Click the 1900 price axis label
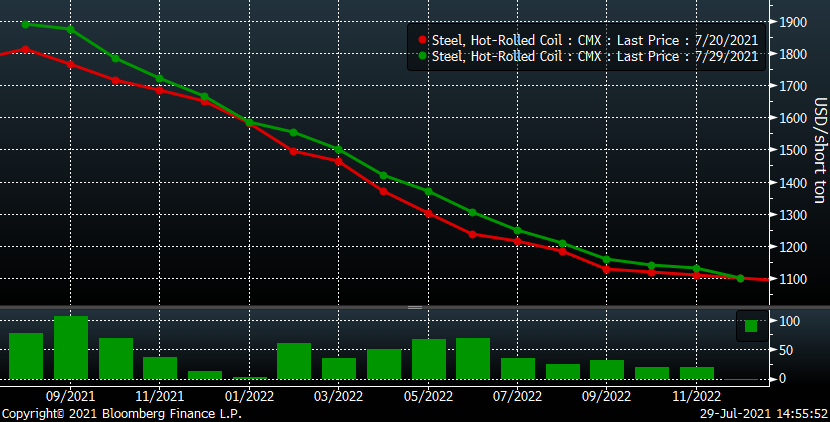Viewport: 830px width, 422px height. 792,22
